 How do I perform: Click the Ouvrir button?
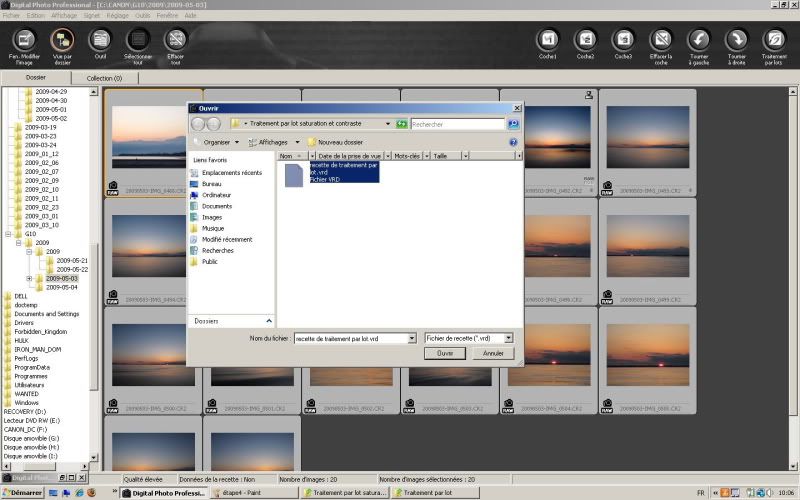tap(445, 353)
